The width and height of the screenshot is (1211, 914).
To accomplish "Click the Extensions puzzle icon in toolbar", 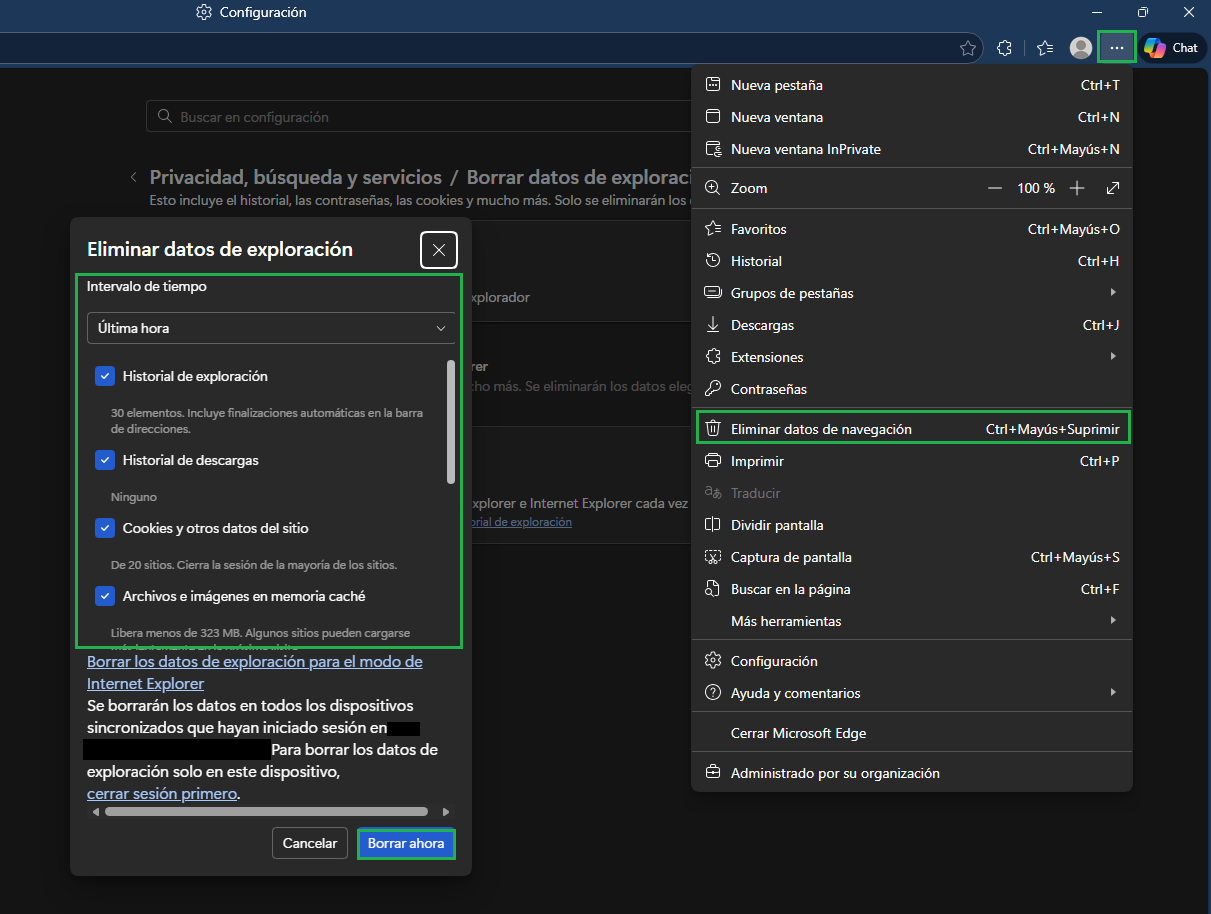I will coord(1004,48).
